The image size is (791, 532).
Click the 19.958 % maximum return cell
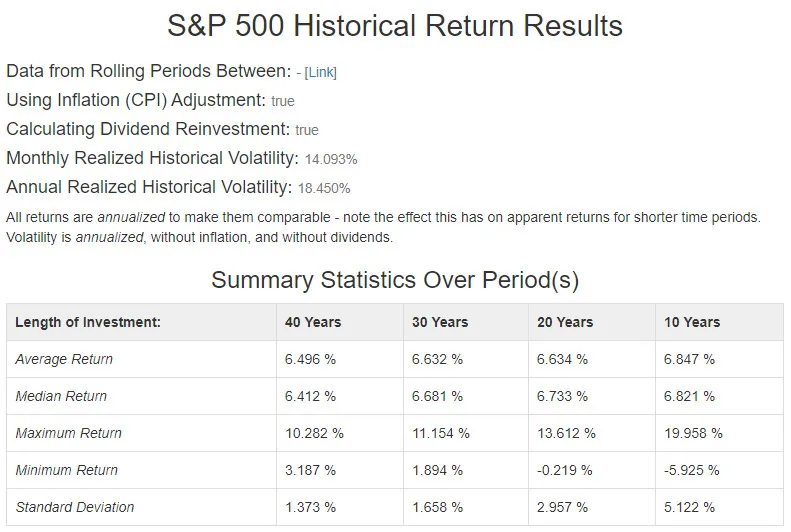[692, 433]
